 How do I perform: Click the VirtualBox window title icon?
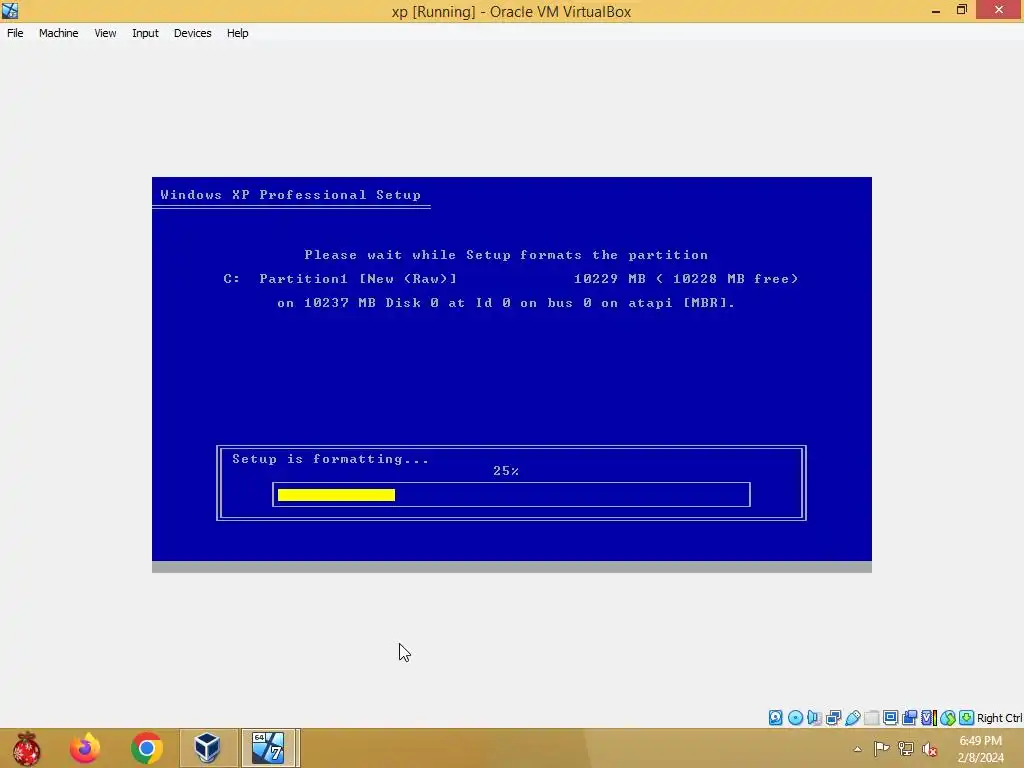point(10,10)
